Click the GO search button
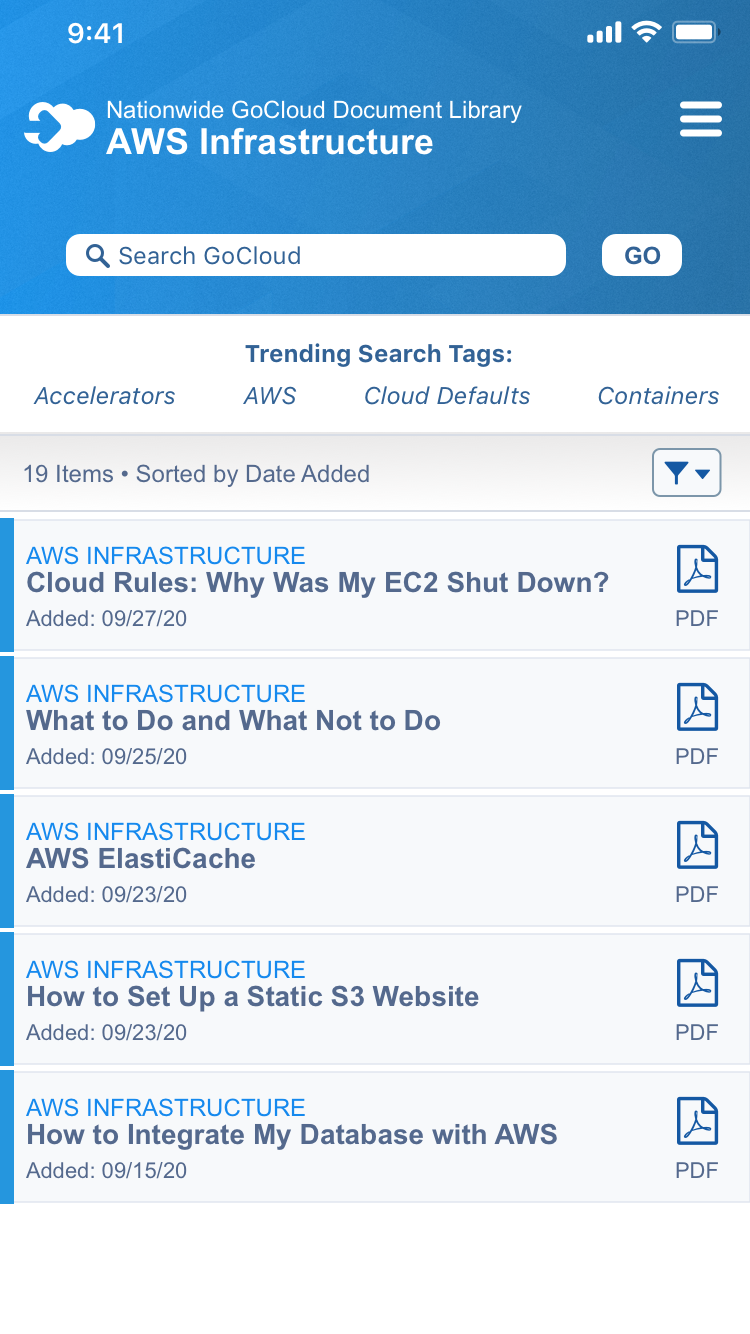 pyautogui.click(x=642, y=255)
